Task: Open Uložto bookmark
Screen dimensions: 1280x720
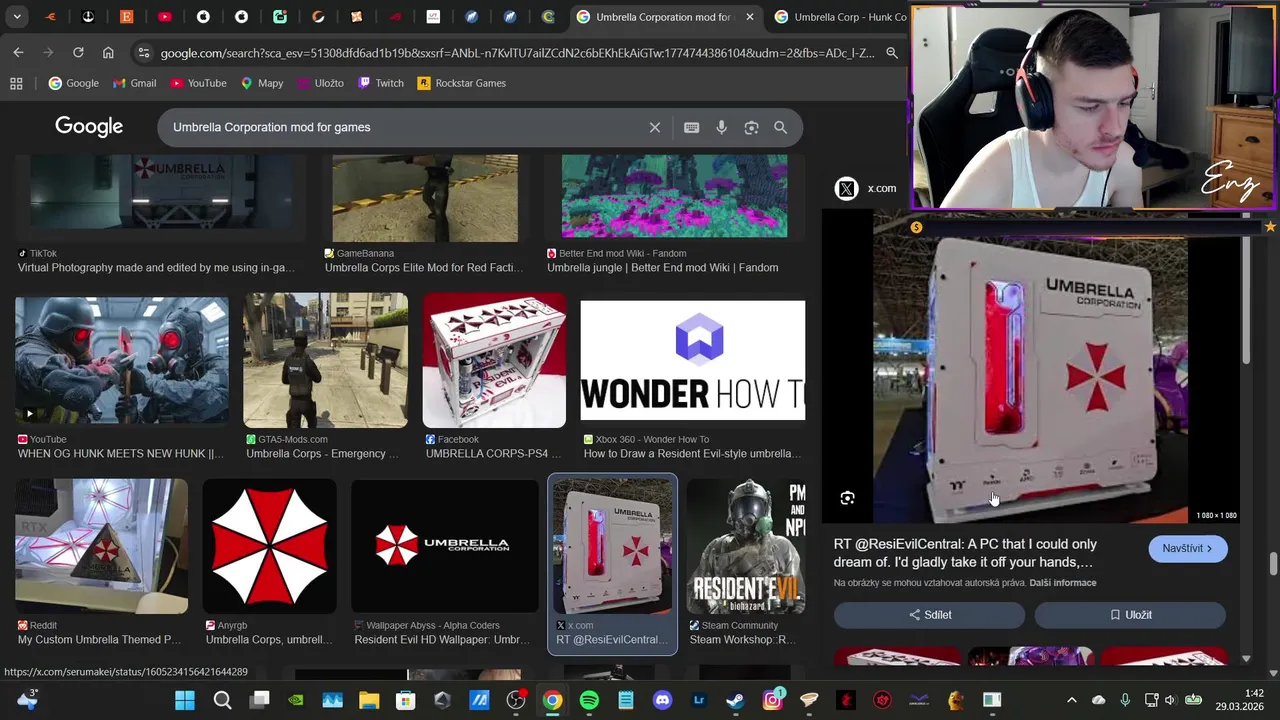Action: point(320,83)
